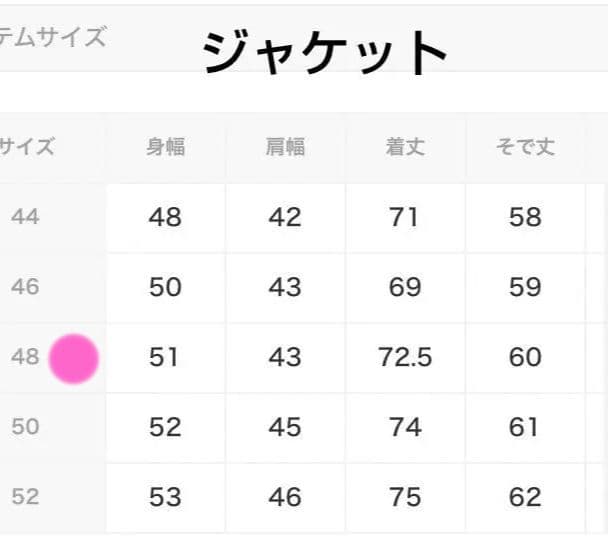Select the 肩幅 column header

point(285,148)
